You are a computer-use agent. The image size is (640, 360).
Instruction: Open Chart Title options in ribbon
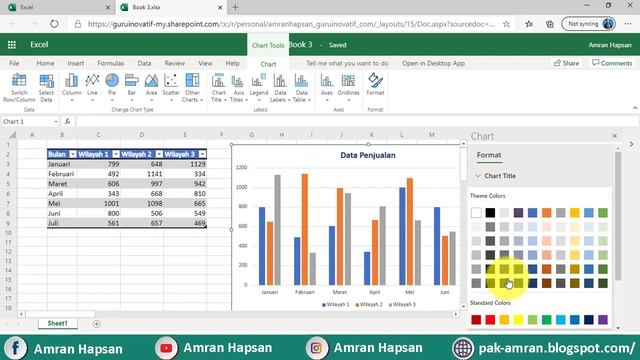[x=219, y=87]
